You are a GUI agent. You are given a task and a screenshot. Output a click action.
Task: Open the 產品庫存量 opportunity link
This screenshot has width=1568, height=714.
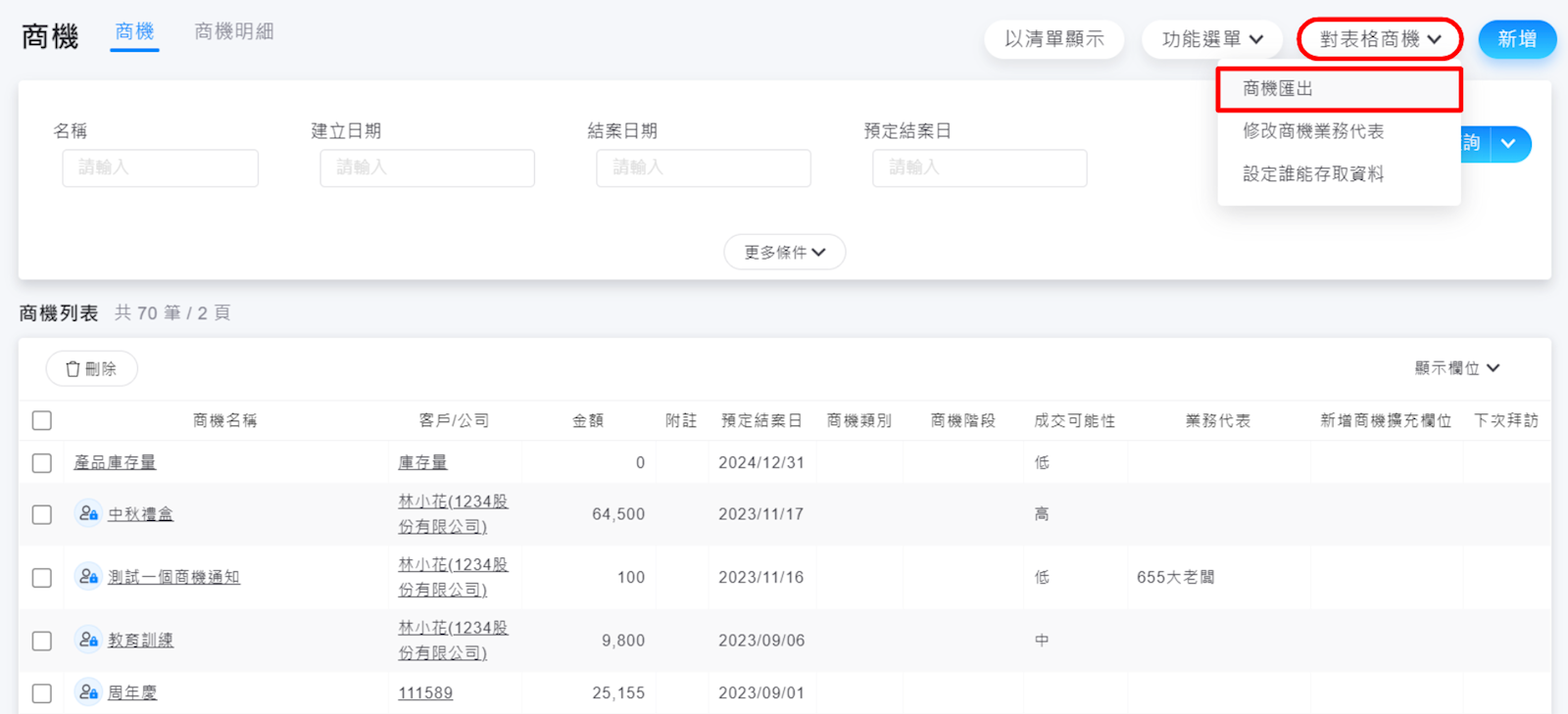115,463
